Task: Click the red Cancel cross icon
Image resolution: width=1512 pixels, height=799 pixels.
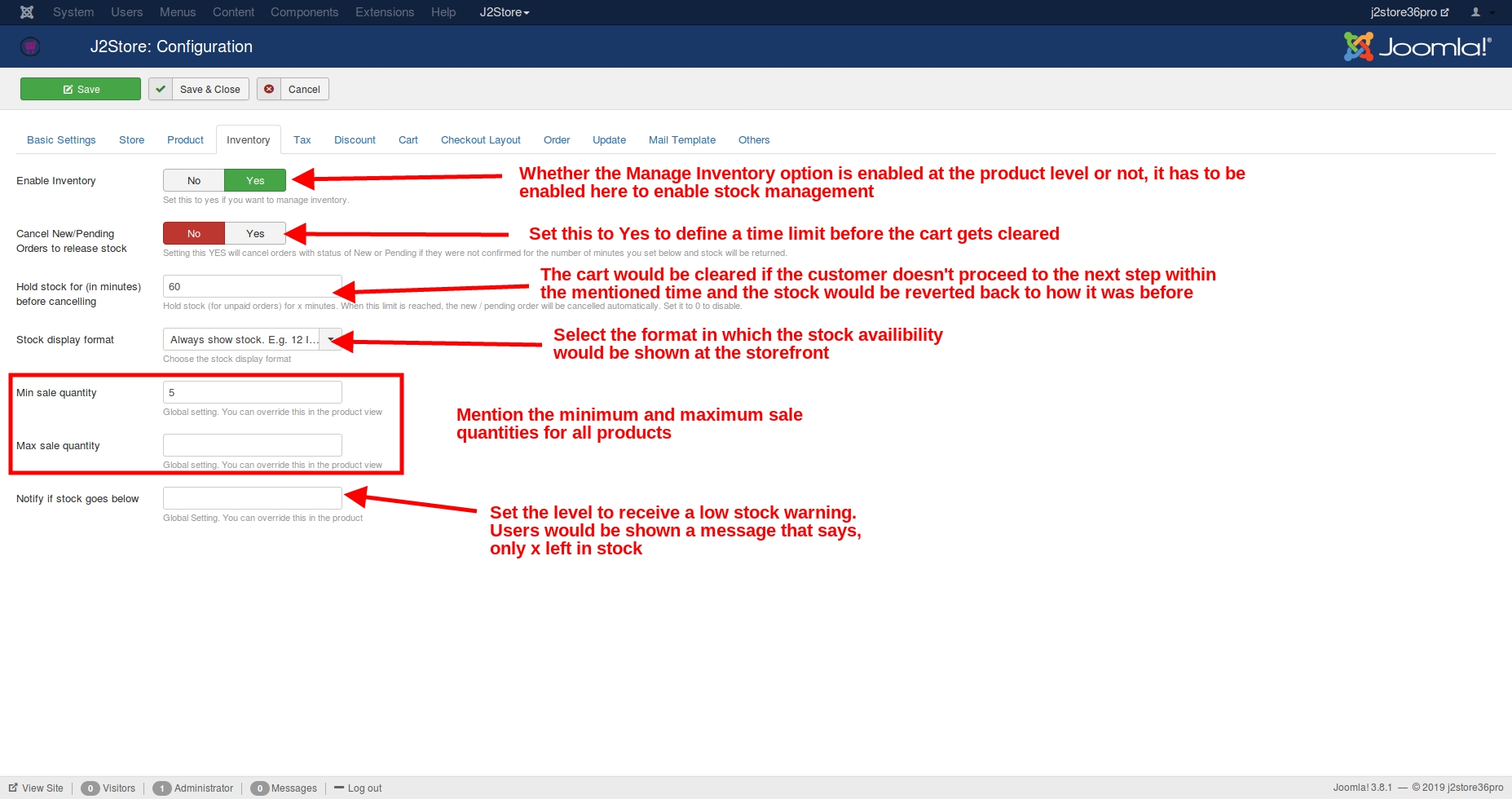Action: coord(269,89)
